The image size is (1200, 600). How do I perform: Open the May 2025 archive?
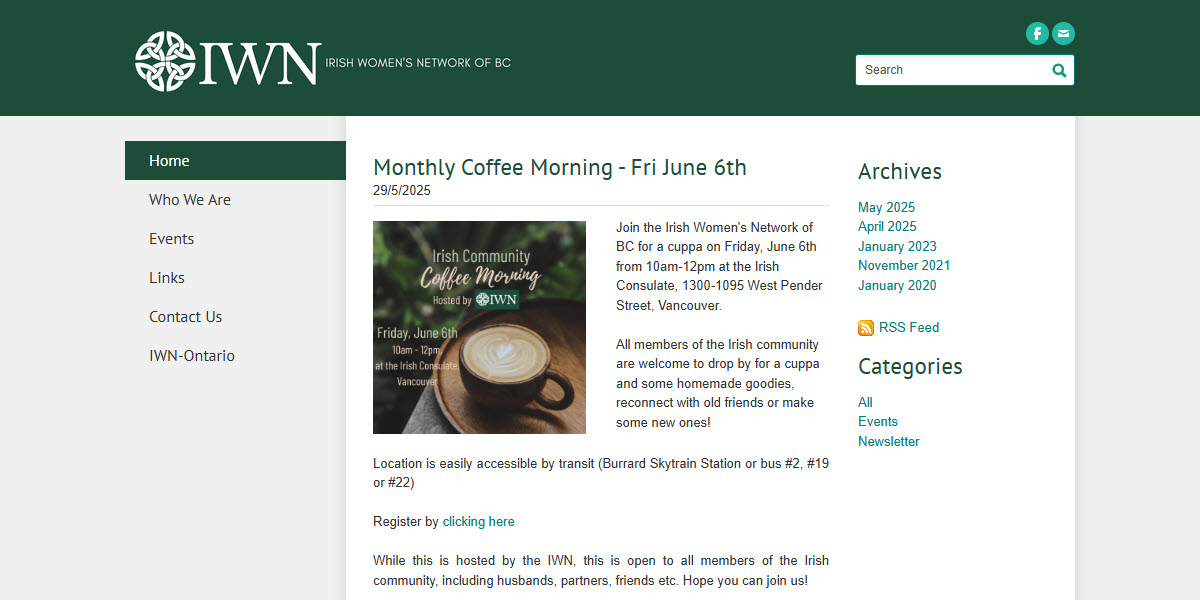pos(886,207)
